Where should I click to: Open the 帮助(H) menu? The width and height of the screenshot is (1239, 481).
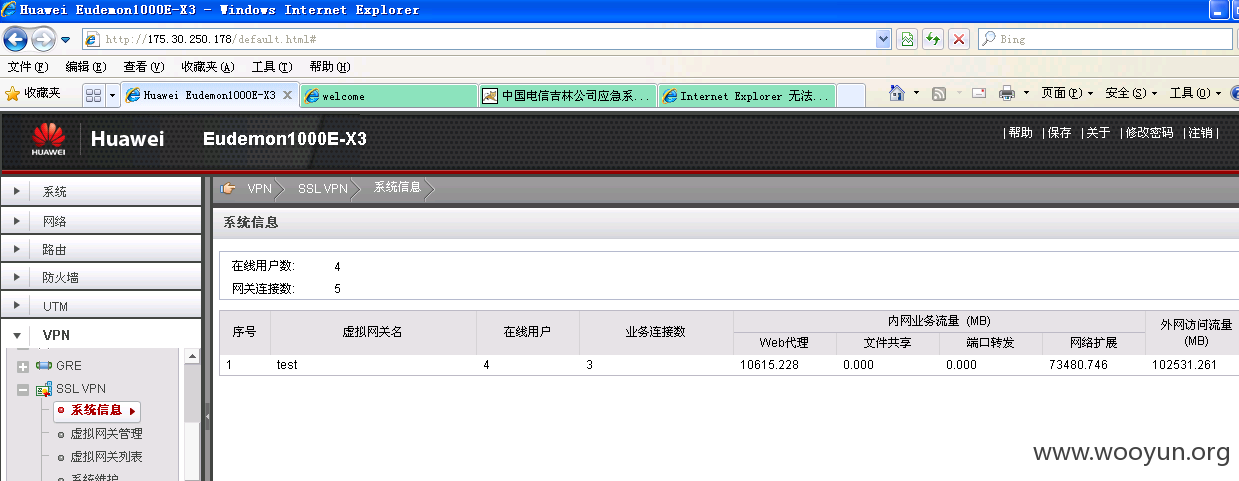click(x=330, y=67)
